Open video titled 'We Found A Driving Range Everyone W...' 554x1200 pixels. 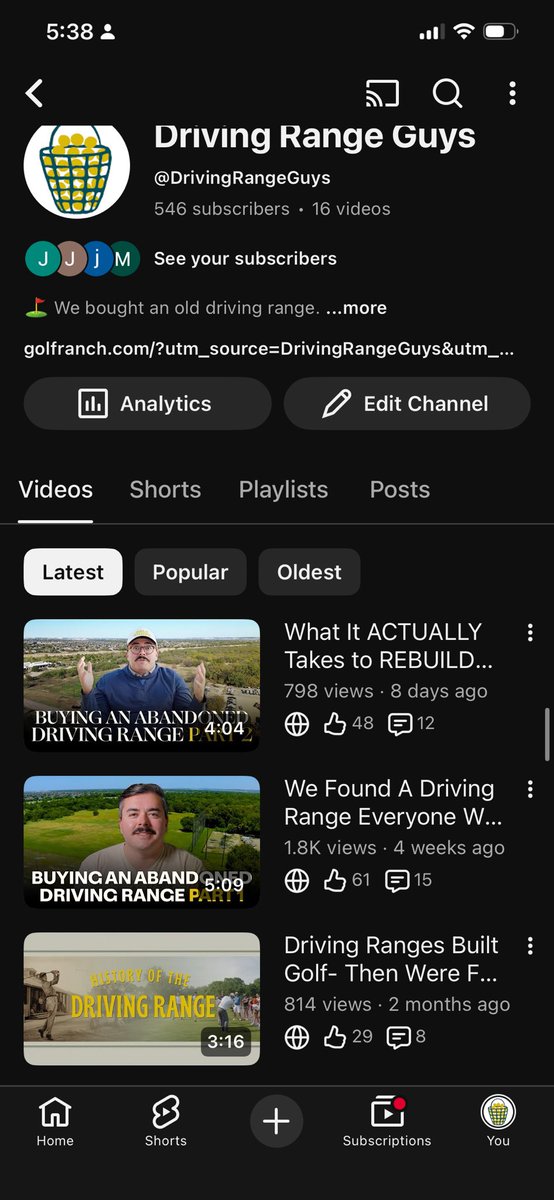point(393,803)
